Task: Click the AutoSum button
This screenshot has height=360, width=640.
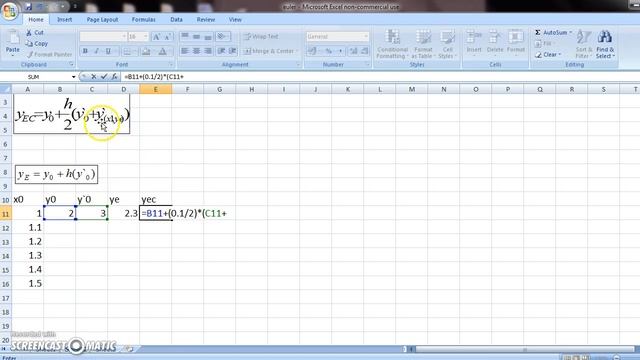Action: (x=553, y=32)
